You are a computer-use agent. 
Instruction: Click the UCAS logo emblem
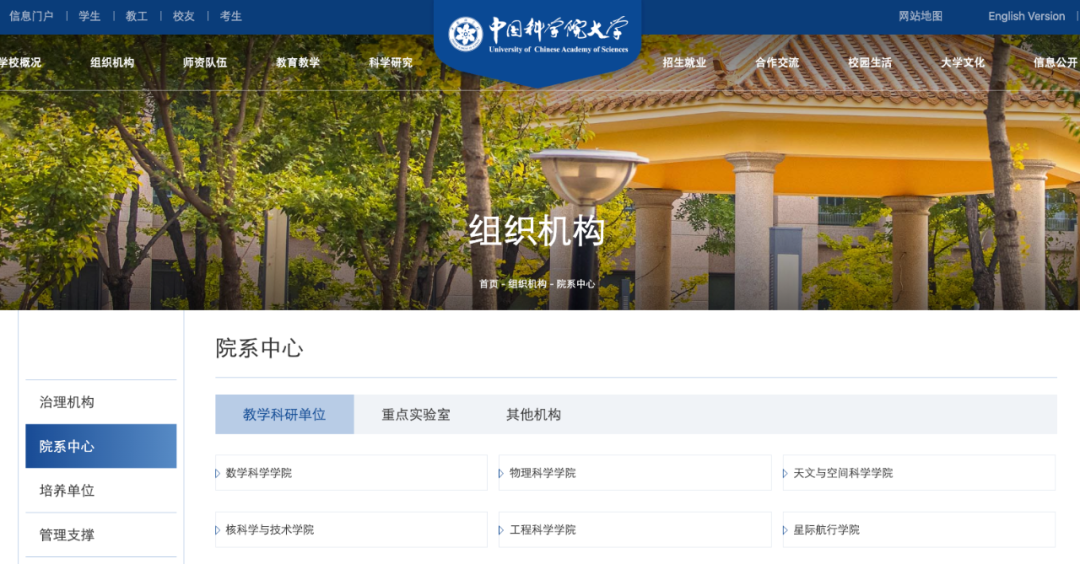(465, 34)
